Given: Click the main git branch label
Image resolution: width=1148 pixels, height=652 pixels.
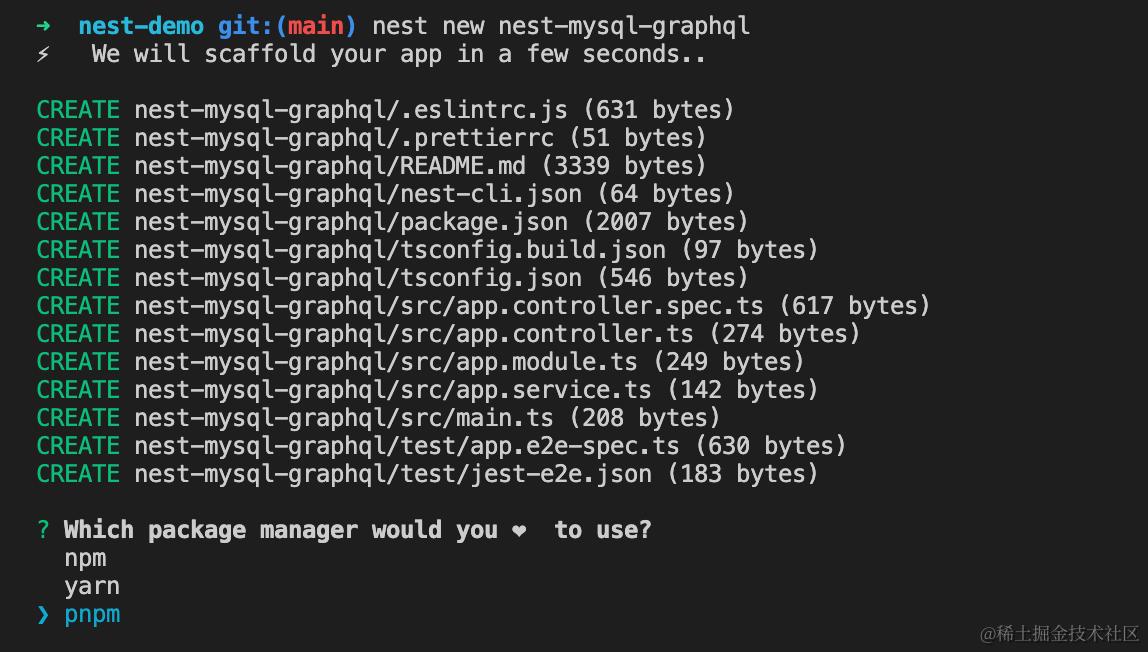Looking at the screenshot, I should point(316,26).
